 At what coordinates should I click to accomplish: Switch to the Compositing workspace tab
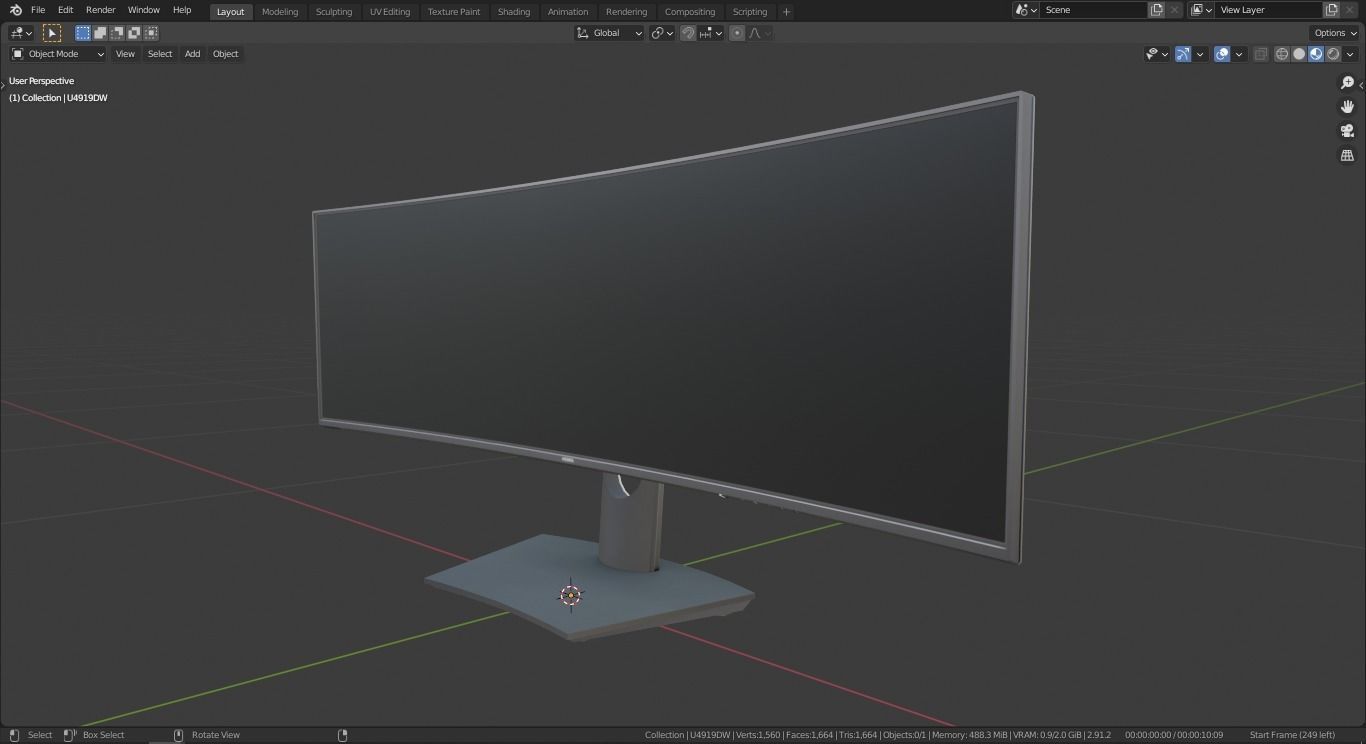pos(690,12)
